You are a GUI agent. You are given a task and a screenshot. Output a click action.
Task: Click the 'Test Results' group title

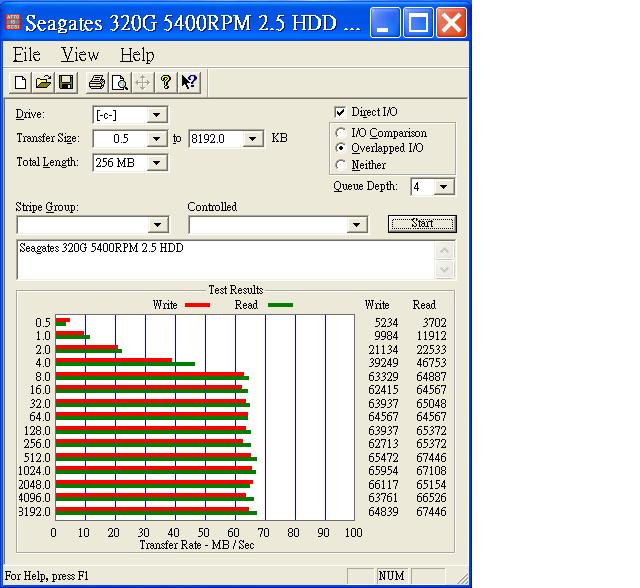(236, 290)
